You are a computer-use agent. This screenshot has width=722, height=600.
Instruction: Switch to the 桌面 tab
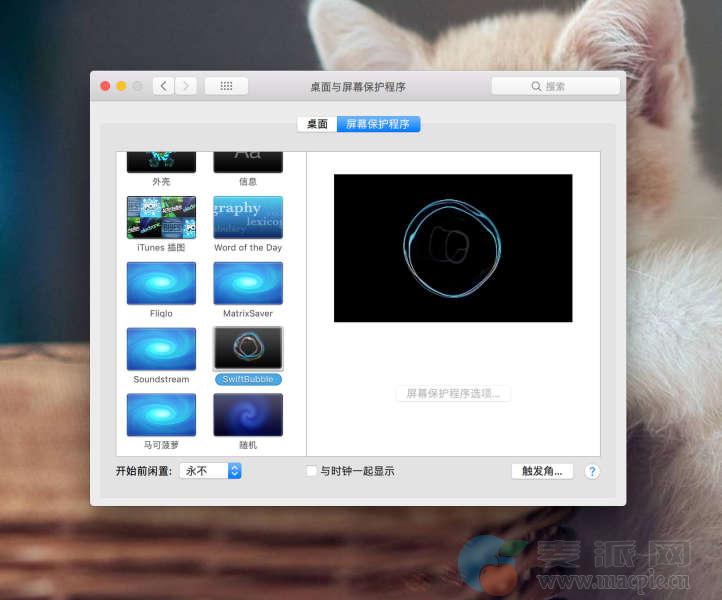click(317, 124)
